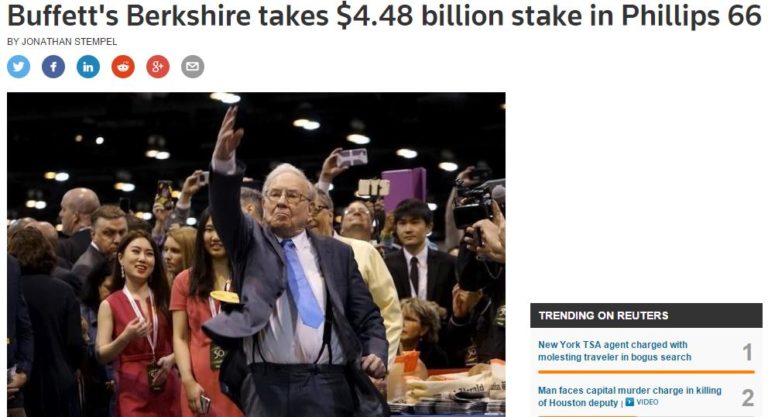Image resolution: width=768 pixels, height=417 pixels.
Task: Share article on LinkedIn icon
Action: 88,67
